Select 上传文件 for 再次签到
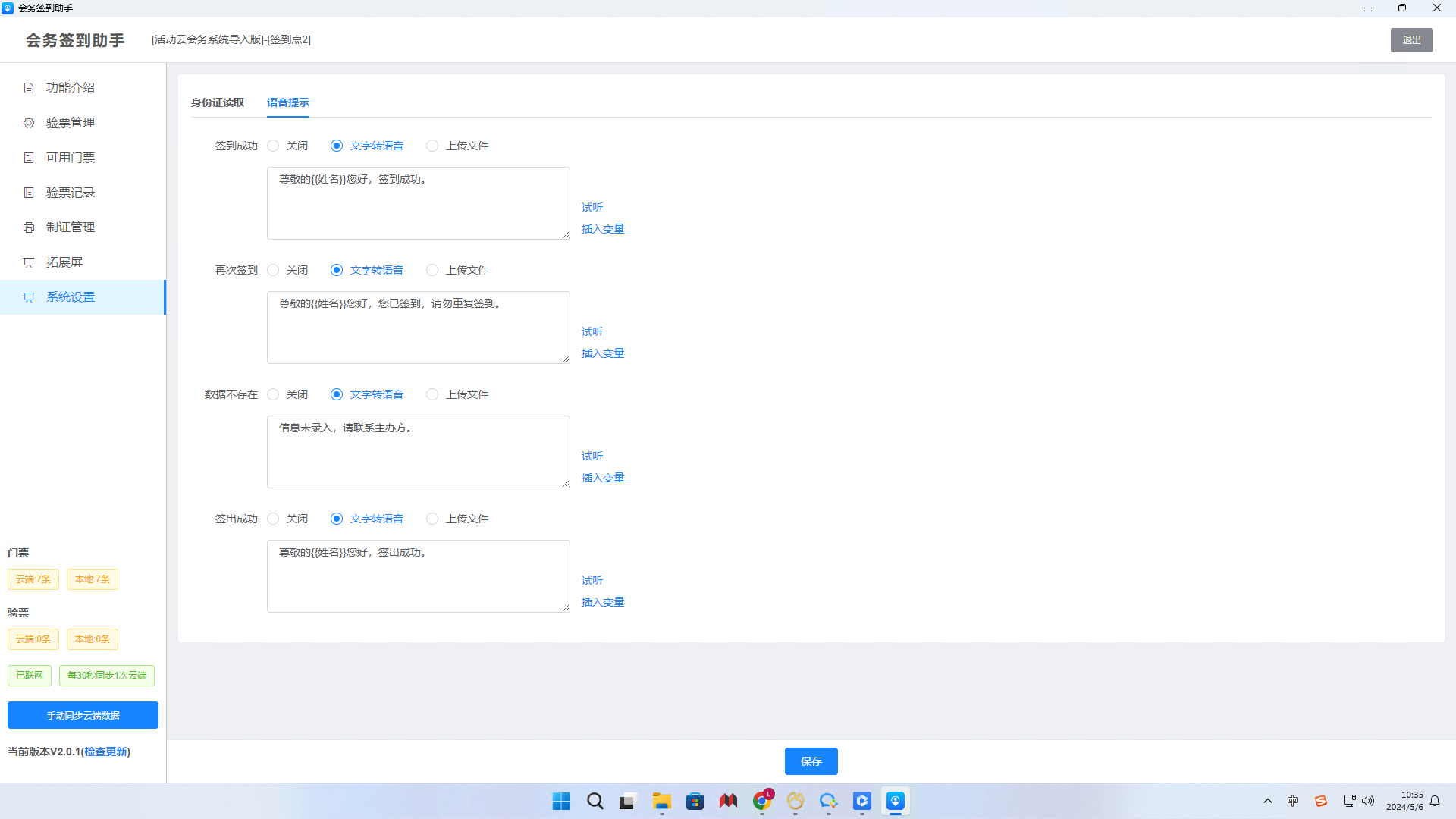This screenshot has width=1456, height=819. [432, 270]
